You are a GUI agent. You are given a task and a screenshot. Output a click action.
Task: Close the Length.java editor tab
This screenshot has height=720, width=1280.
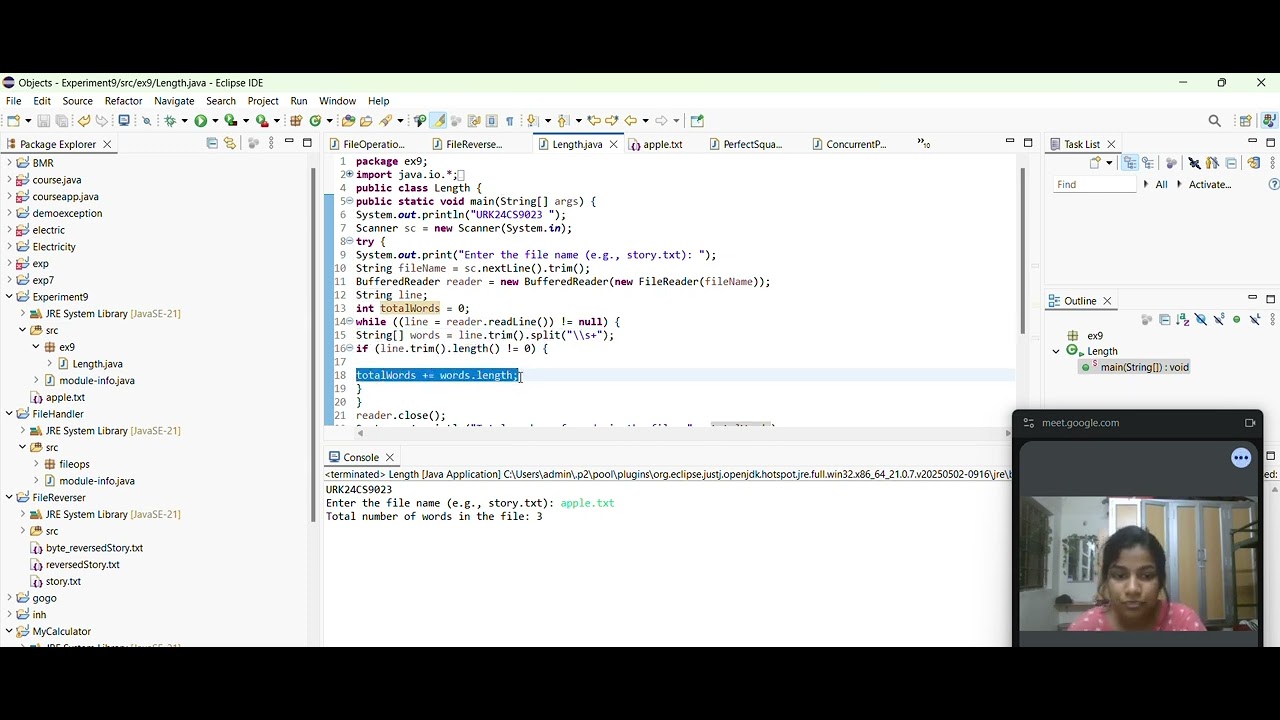pyautogui.click(x=614, y=144)
